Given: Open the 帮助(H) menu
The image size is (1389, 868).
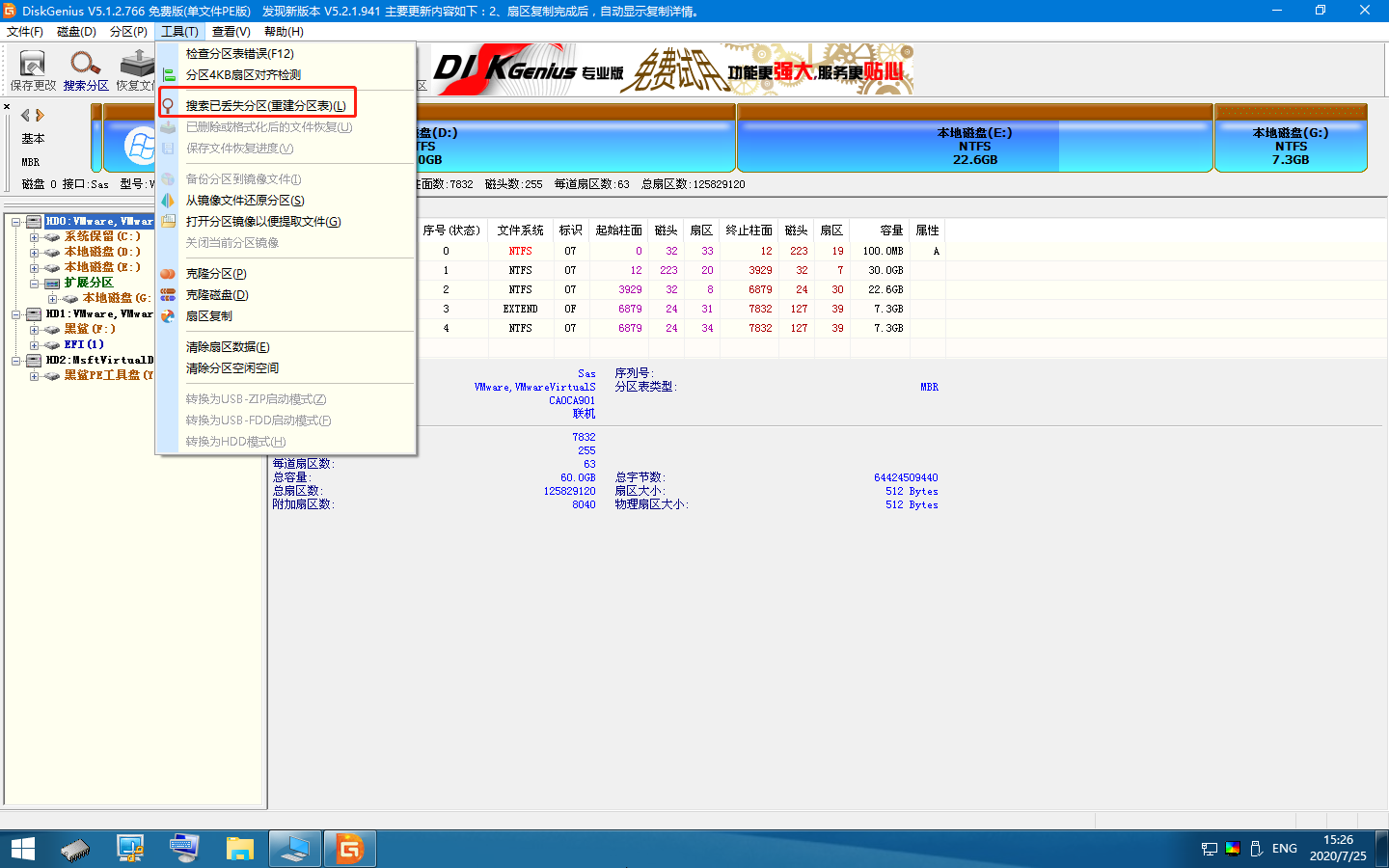Looking at the screenshot, I should (284, 32).
